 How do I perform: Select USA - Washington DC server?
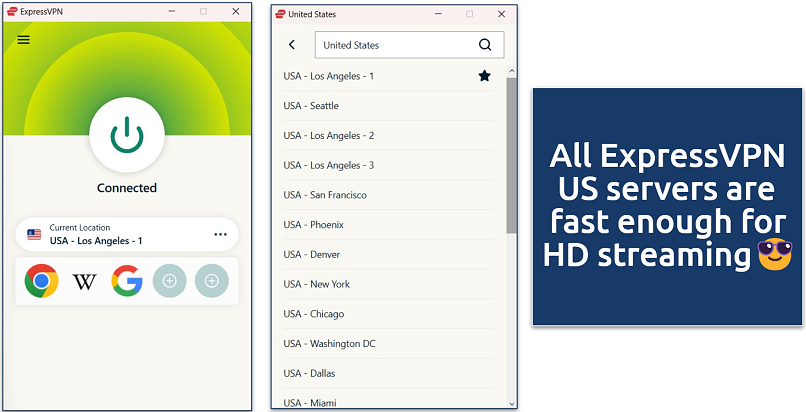point(388,344)
